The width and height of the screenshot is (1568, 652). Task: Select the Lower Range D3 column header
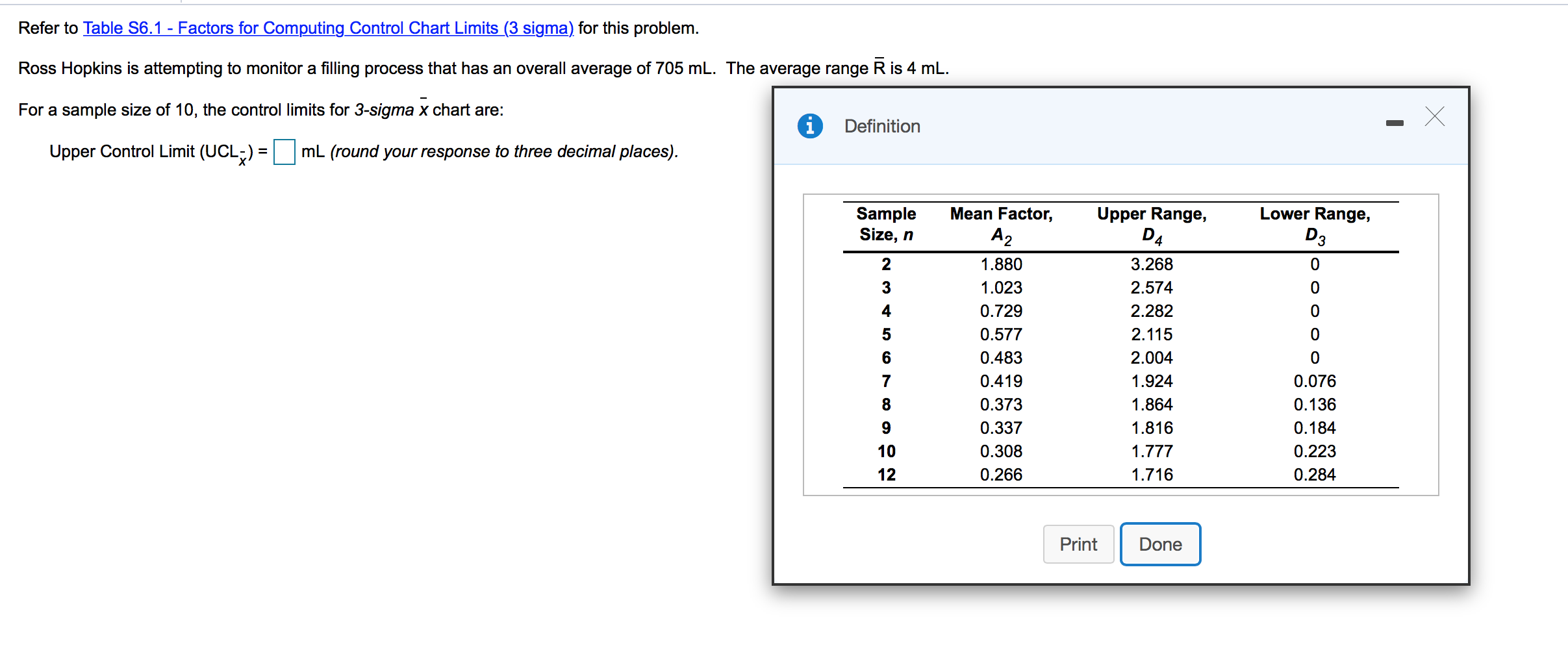[x=1314, y=224]
